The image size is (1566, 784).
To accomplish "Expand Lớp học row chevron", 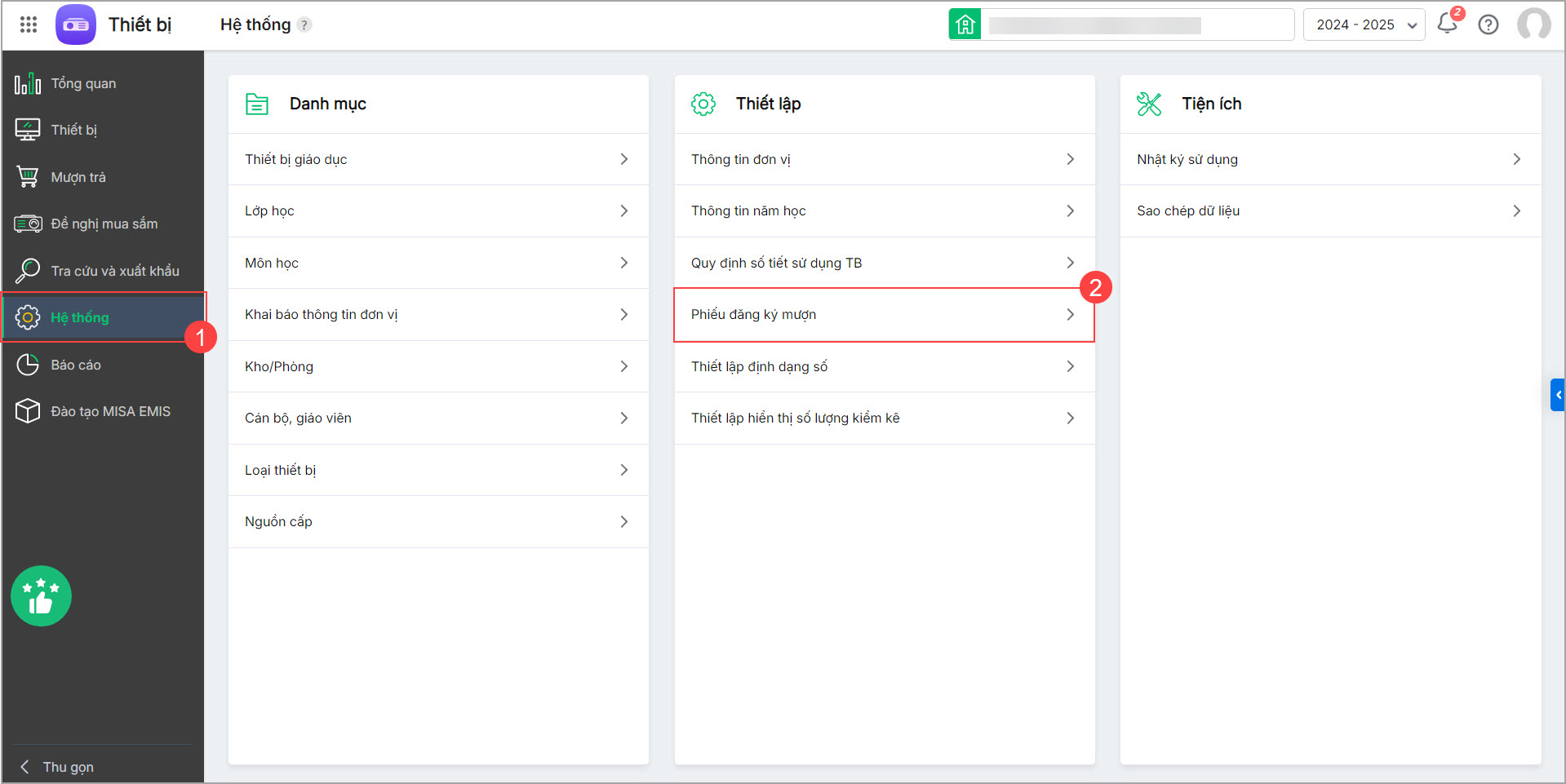I will tap(624, 210).
